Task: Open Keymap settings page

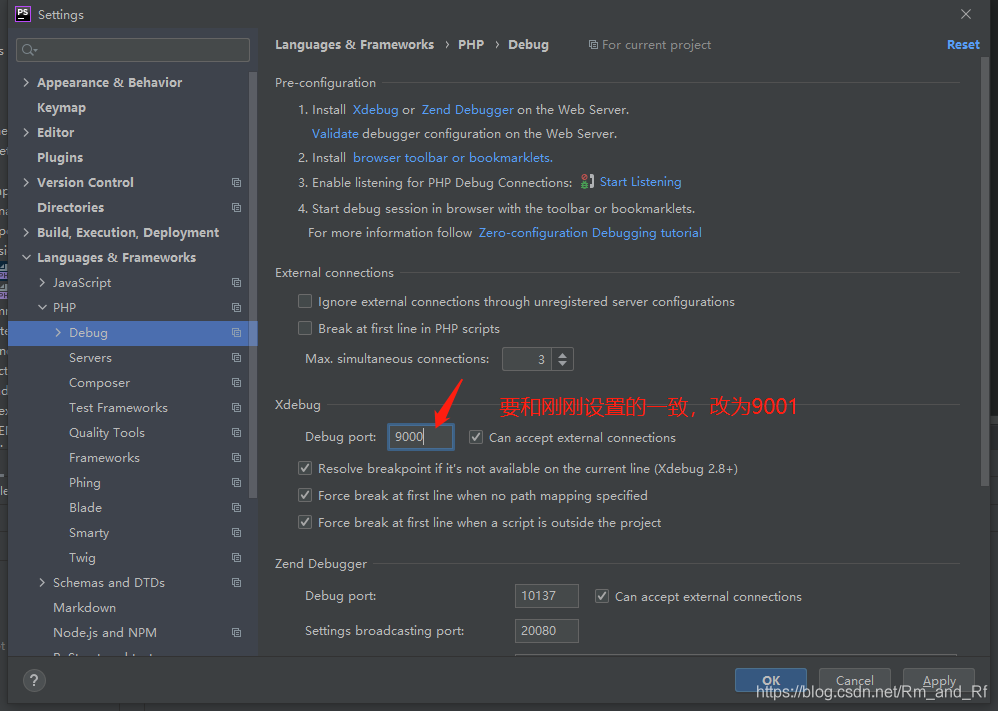Action: tap(61, 108)
